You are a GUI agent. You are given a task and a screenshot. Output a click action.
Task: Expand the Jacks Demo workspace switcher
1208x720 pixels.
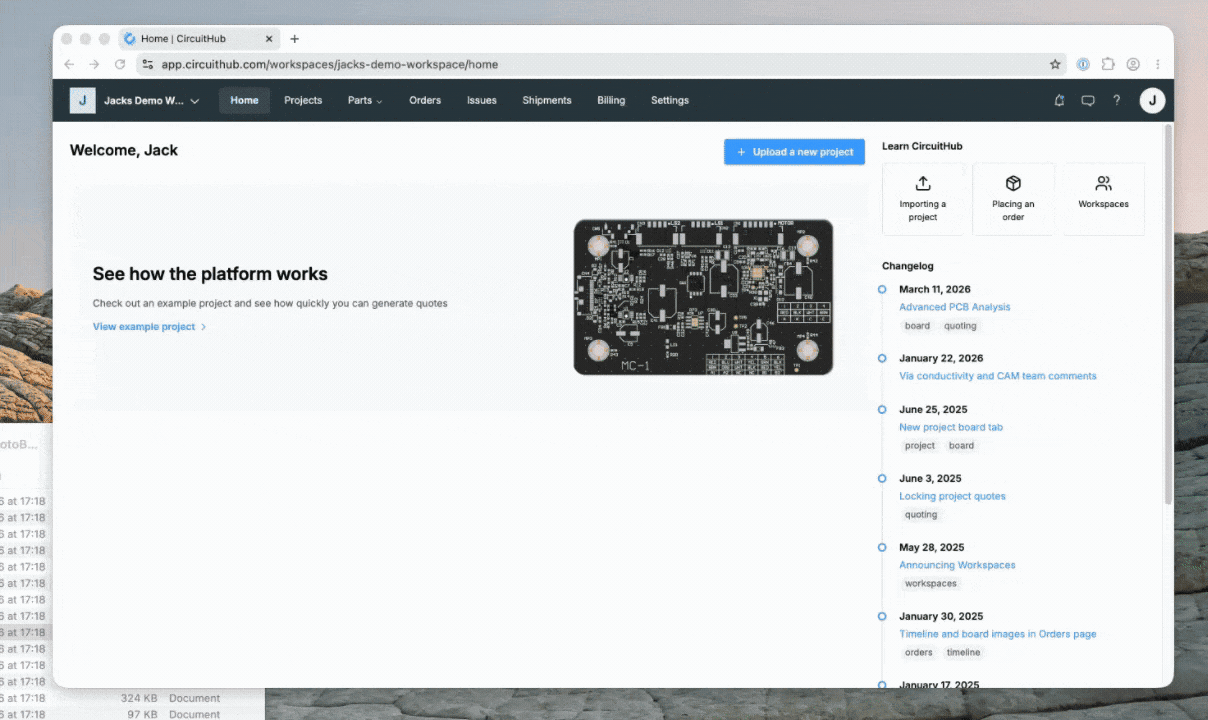pyautogui.click(x=151, y=101)
